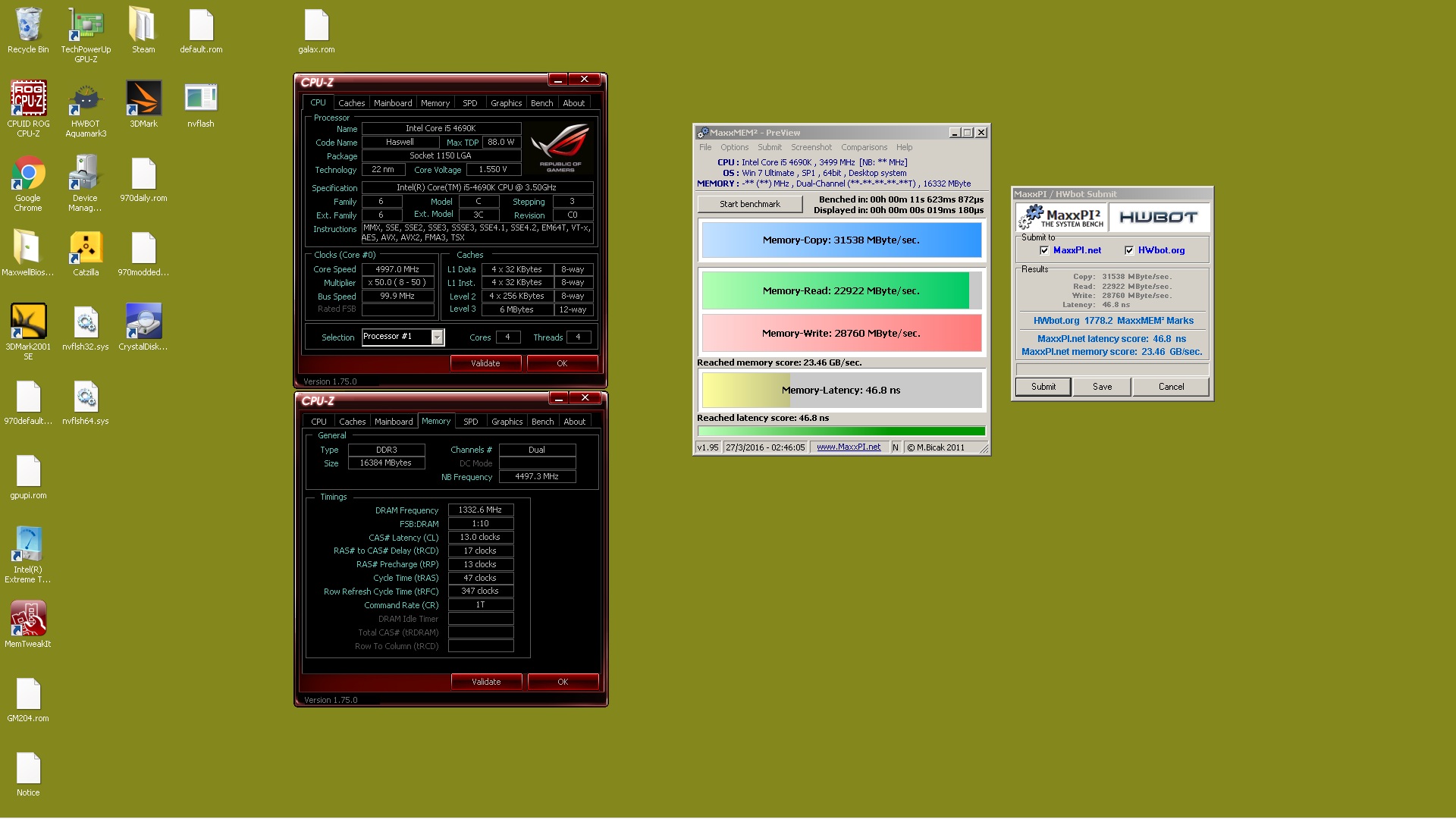This screenshot has width=1456, height=819.
Task: Open Mainboard tab in top CPU-Z window
Action: point(393,103)
